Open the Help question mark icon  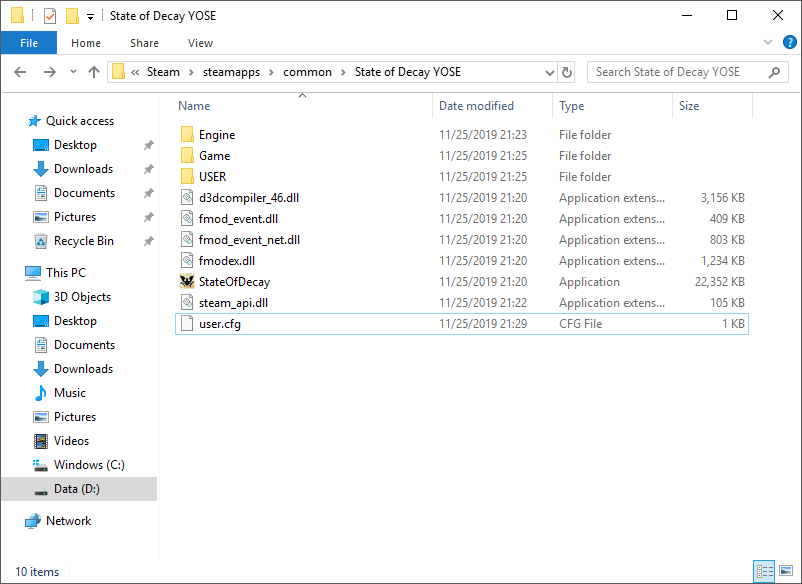[x=788, y=43]
